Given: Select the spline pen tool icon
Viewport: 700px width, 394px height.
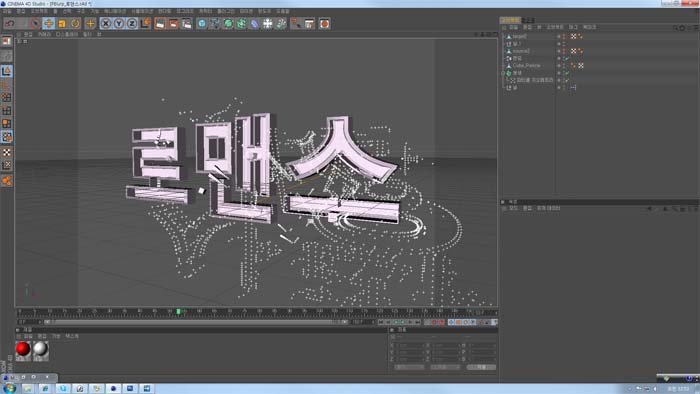Looking at the screenshot, I should click(215, 23).
